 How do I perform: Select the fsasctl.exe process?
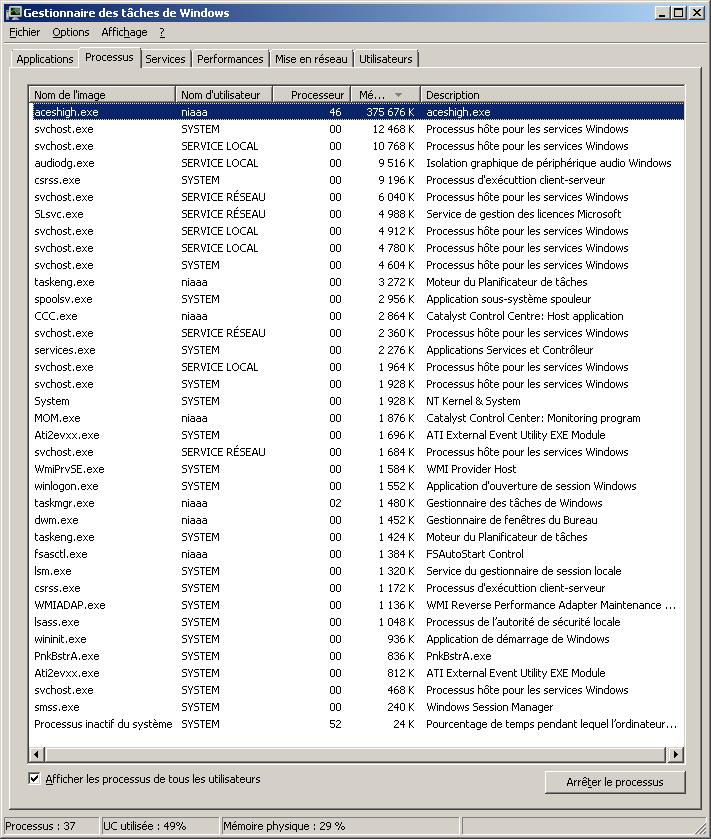(x=356, y=554)
